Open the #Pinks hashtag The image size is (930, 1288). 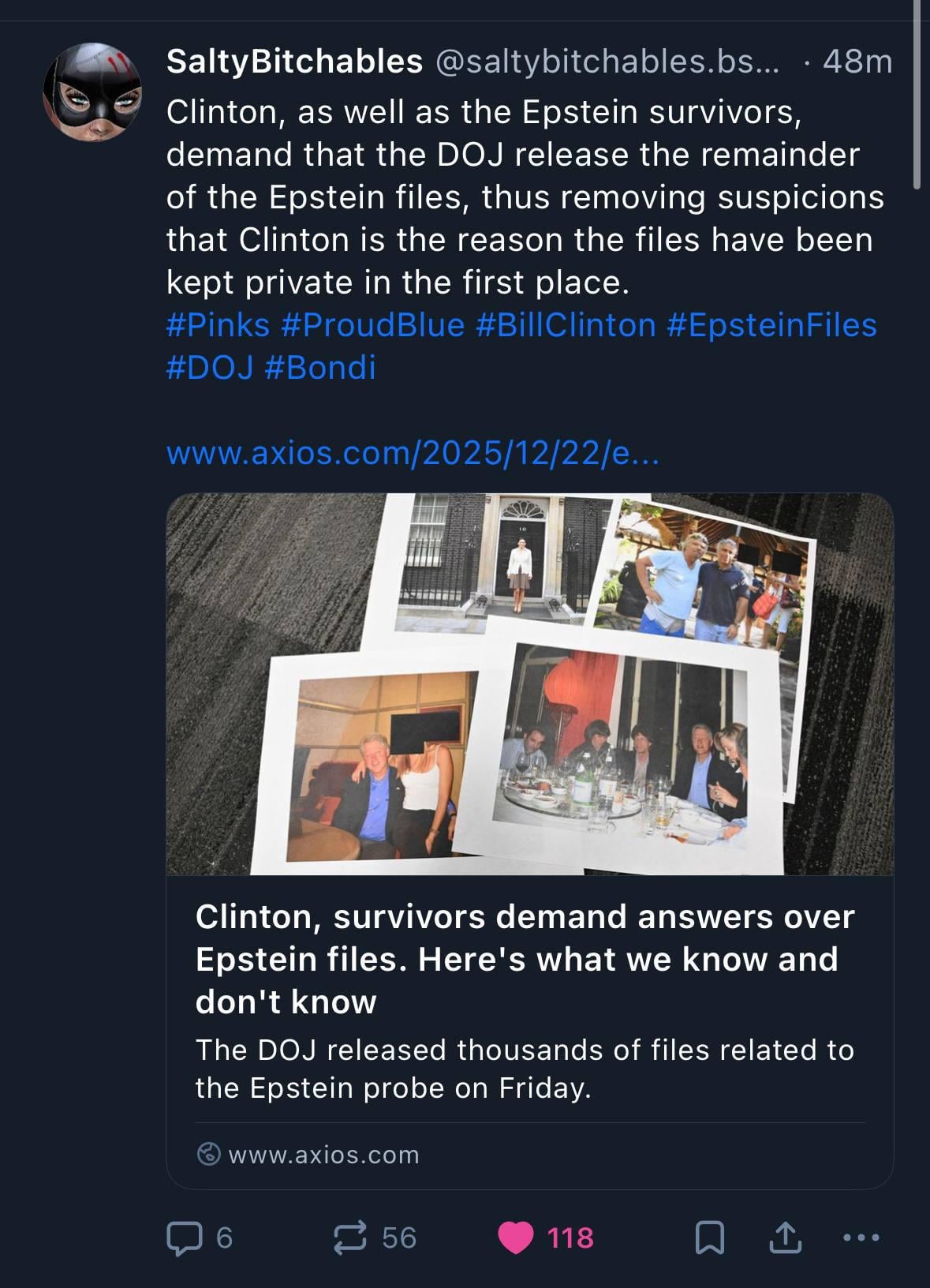pyautogui.click(x=218, y=325)
